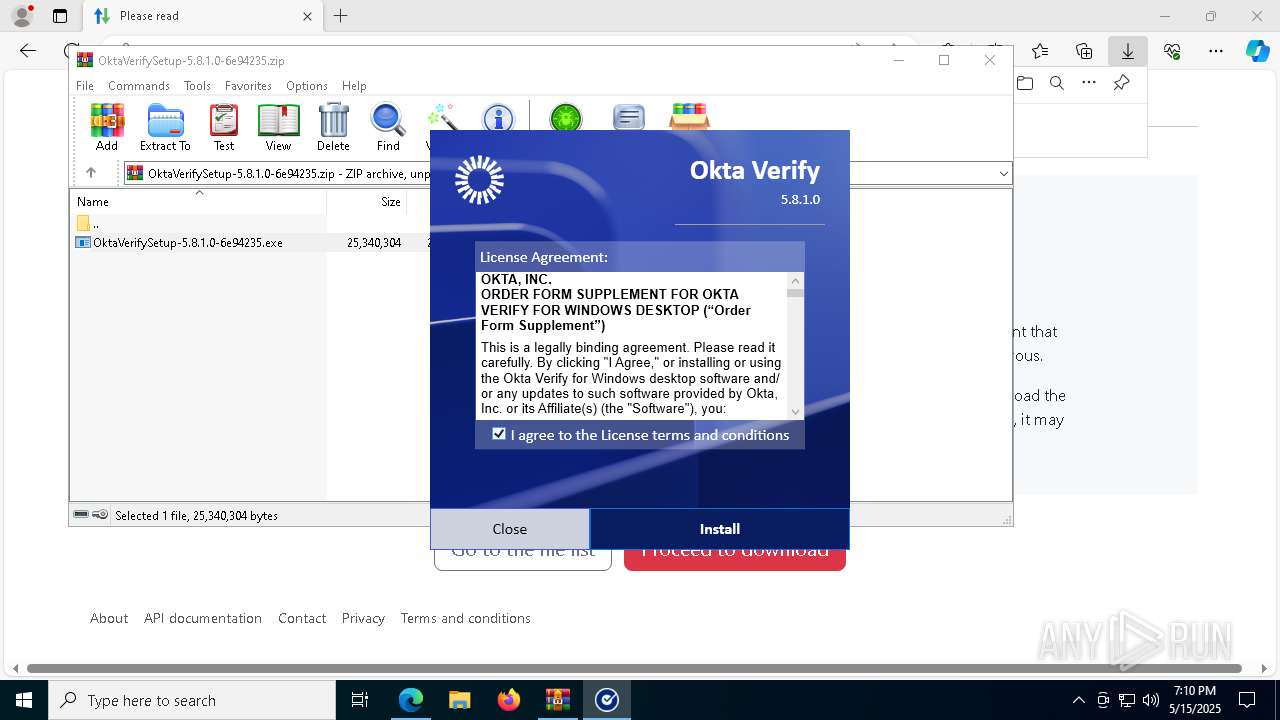The height and width of the screenshot is (720, 1280).
Task: Click the Delete trash icon
Action: coord(333,127)
